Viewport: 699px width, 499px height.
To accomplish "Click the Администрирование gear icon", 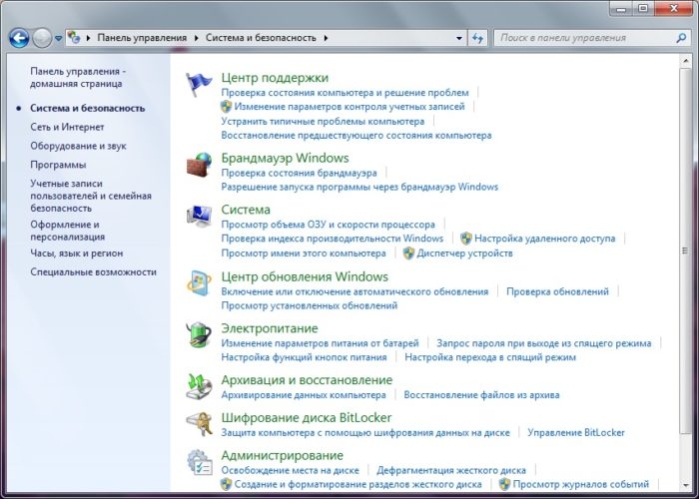I will click(x=199, y=462).
